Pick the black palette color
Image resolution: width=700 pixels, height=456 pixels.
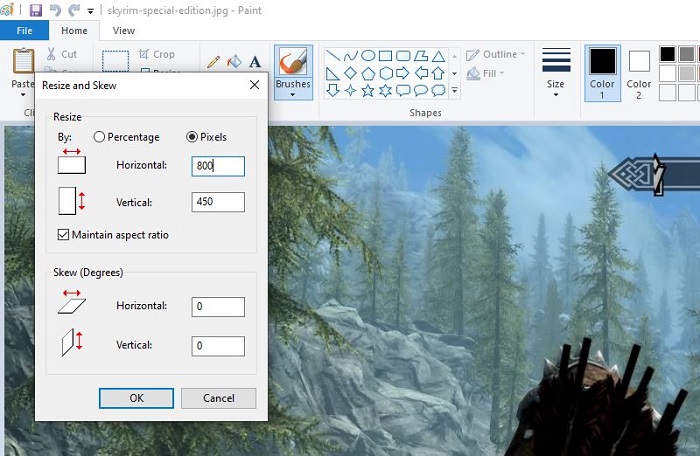click(x=667, y=54)
